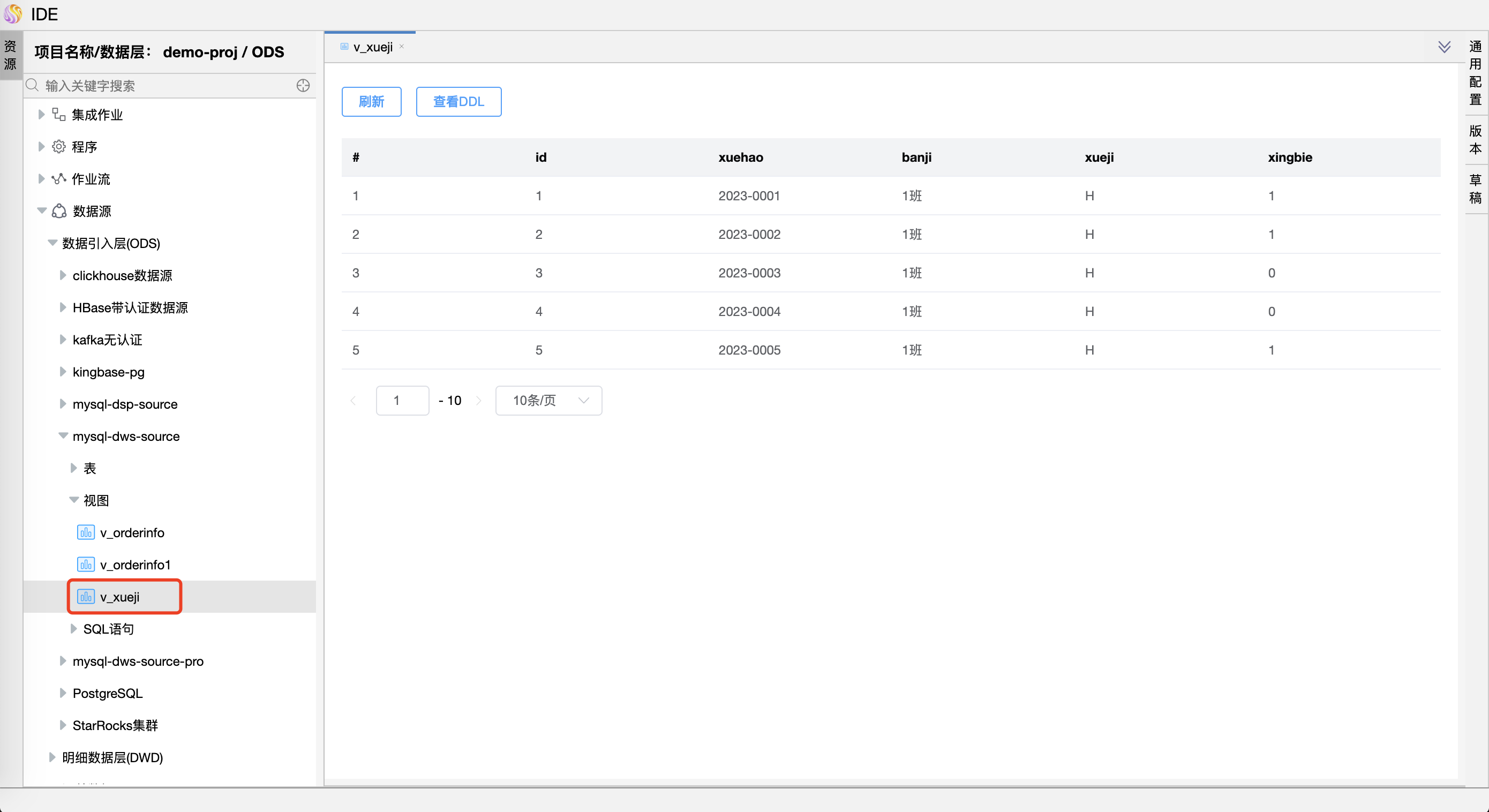Click the 数据源 data source icon
Screen dimensions: 1489x812
click(59, 211)
